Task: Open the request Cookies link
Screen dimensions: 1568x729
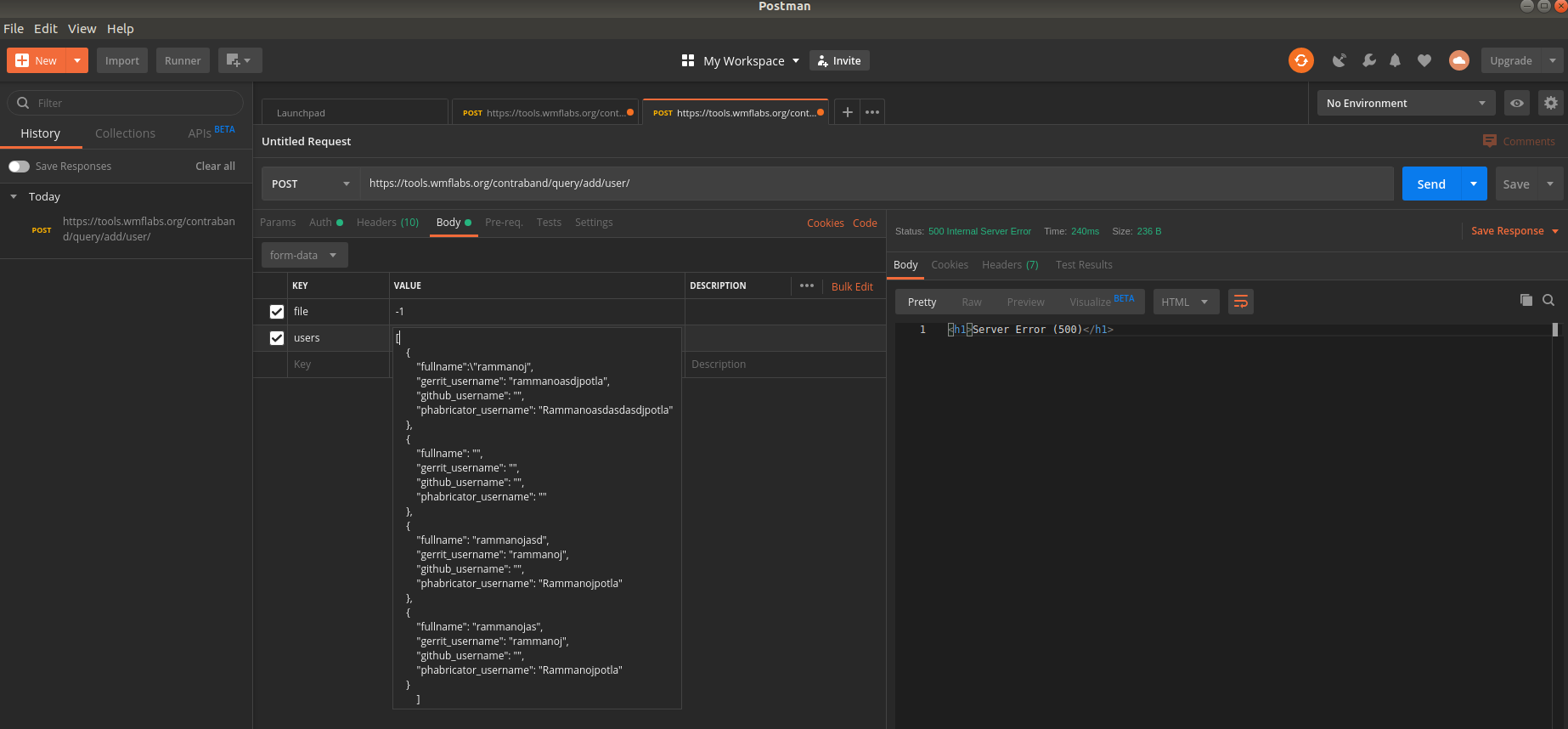Action: tap(826, 223)
